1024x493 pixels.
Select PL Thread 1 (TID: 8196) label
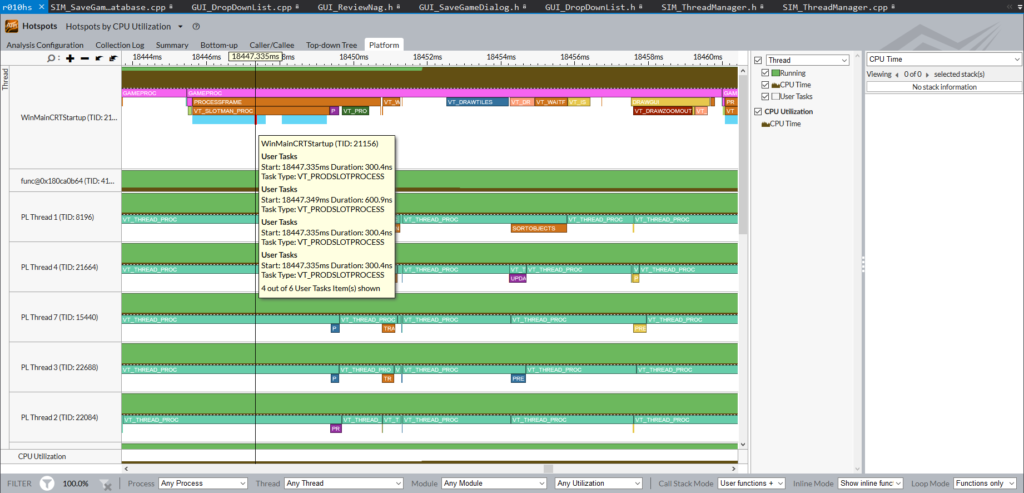tap(57, 217)
